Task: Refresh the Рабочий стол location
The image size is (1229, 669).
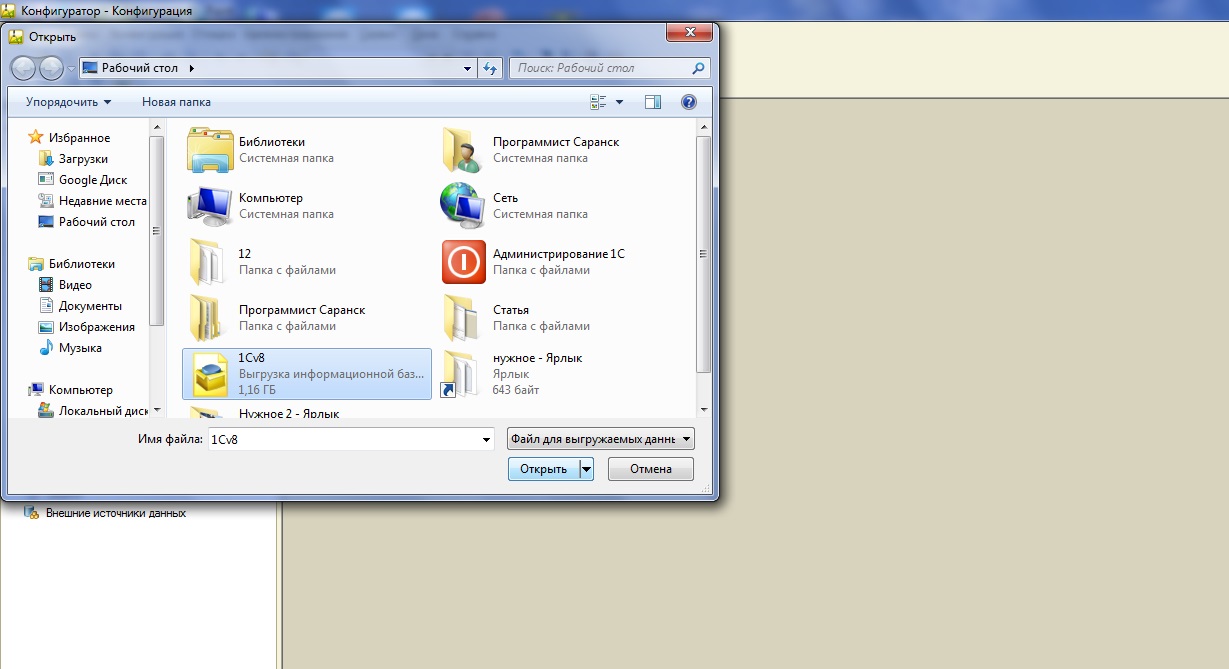Action: [x=490, y=68]
